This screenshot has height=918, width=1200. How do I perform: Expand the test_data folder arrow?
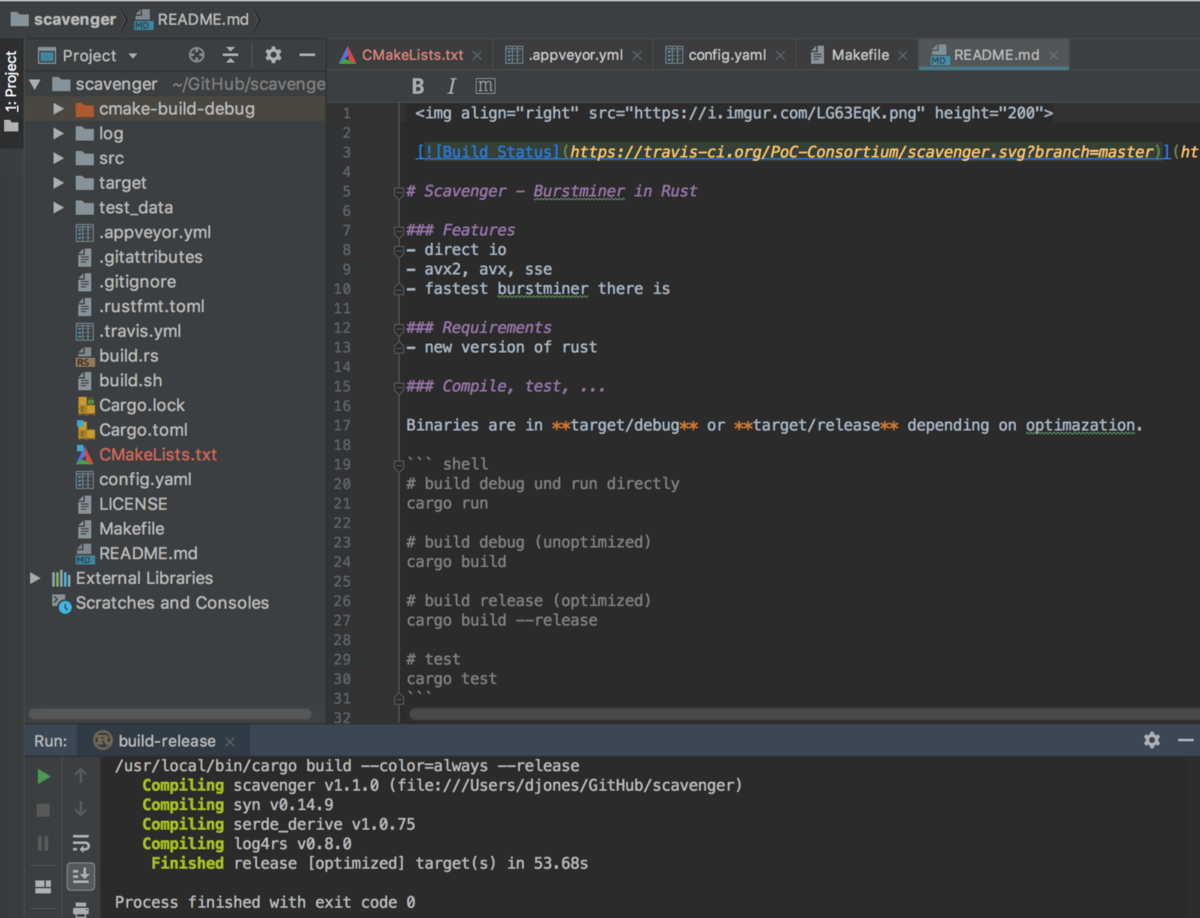(59, 208)
